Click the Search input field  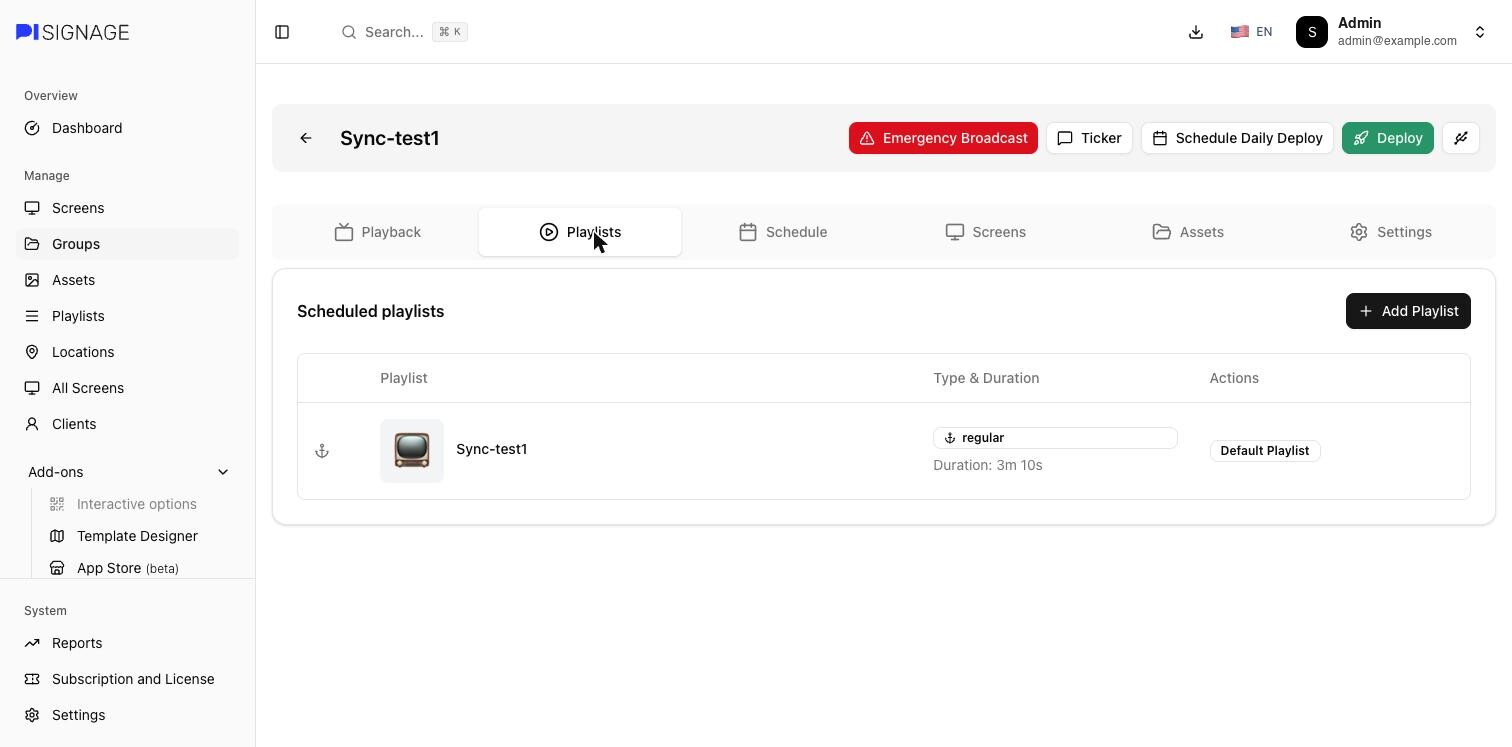pos(404,32)
